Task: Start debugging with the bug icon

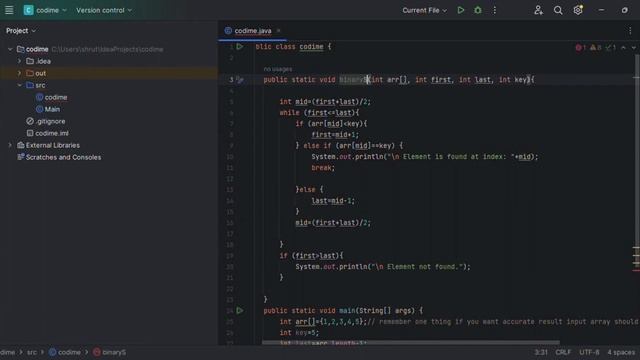Action: pos(478,10)
